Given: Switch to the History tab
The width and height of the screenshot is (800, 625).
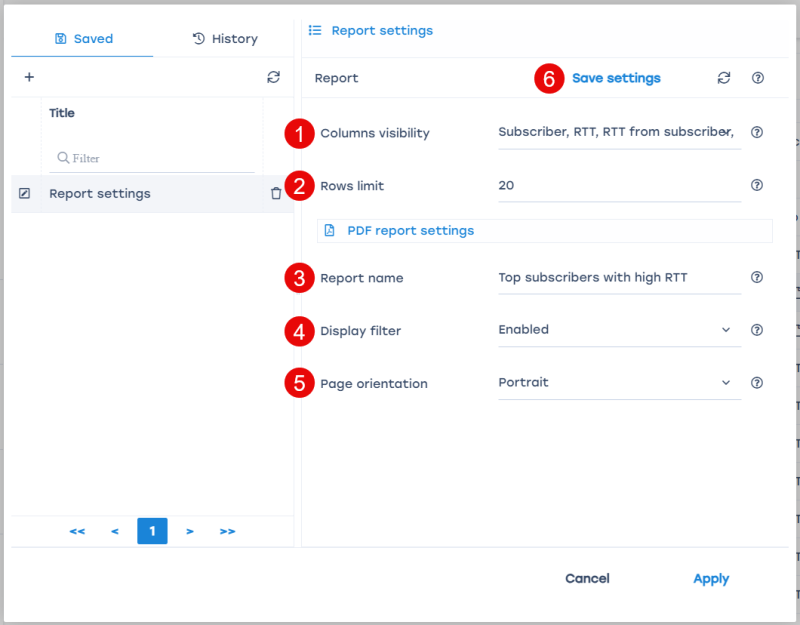Looking at the screenshot, I should coord(225,39).
